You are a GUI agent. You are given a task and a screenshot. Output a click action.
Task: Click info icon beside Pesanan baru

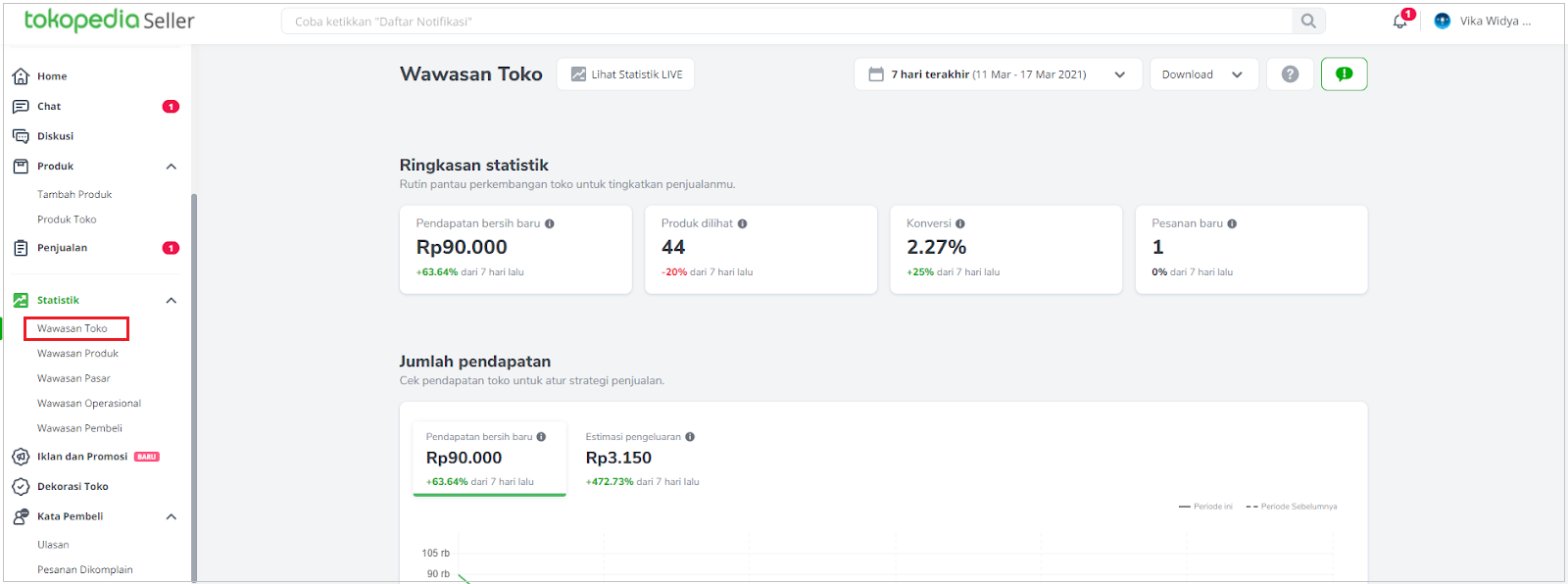pos(1232,223)
